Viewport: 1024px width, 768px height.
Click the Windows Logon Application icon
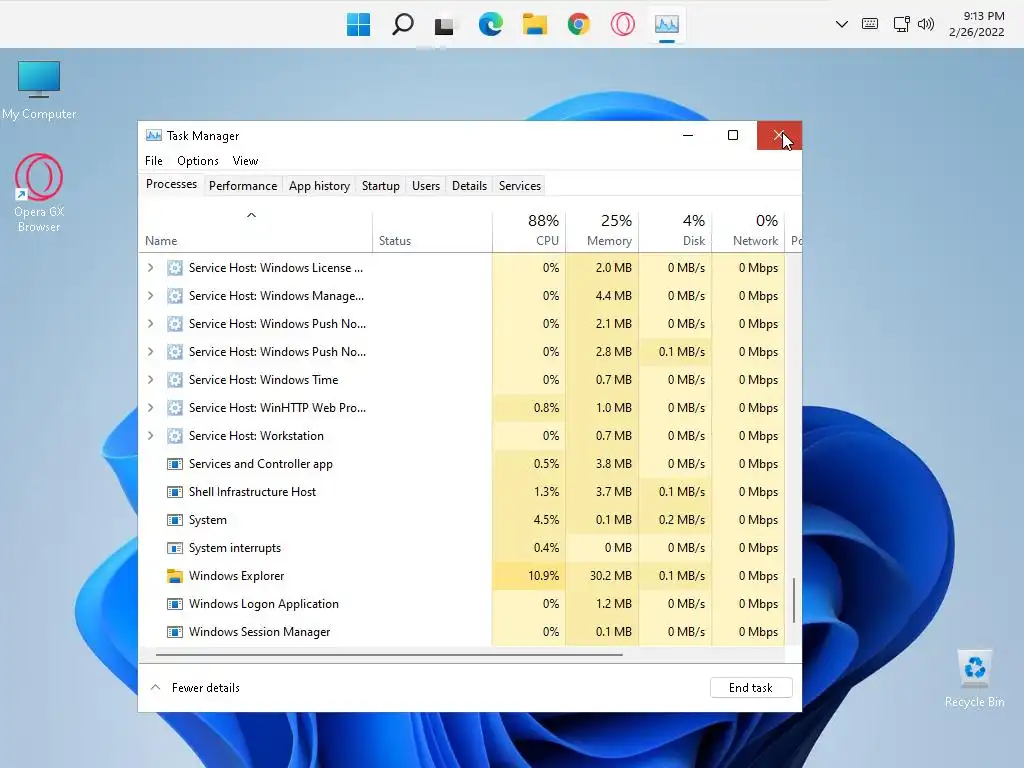(174, 604)
